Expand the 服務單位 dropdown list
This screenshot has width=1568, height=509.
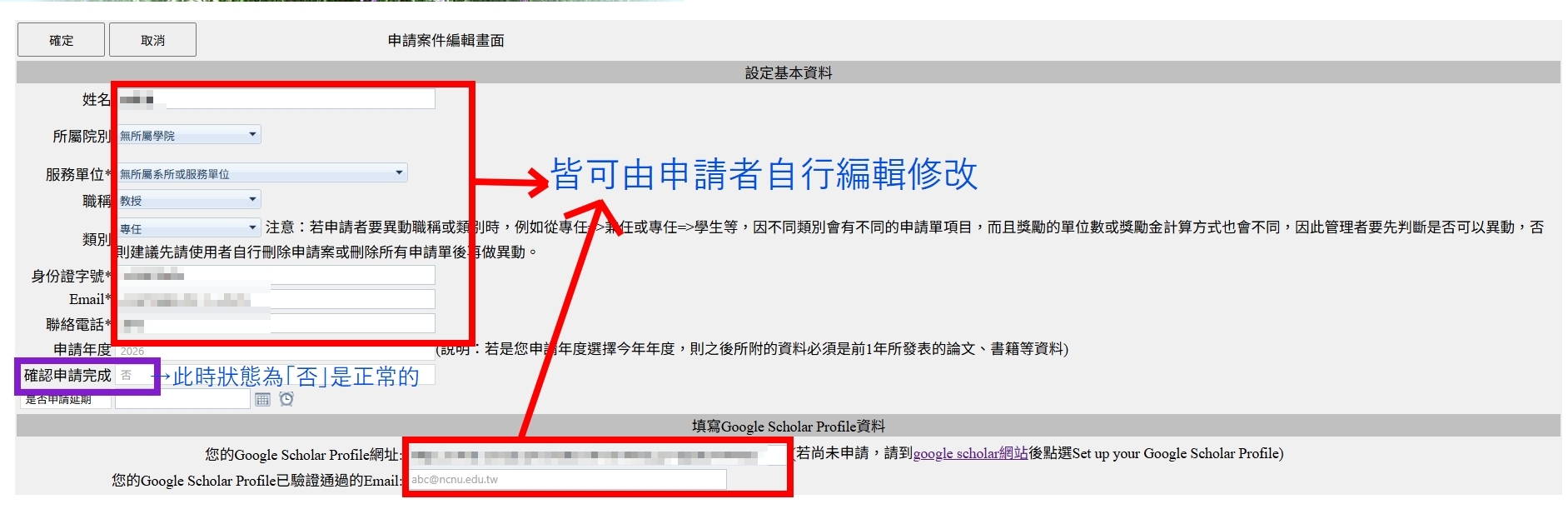pyautogui.click(x=261, y=173)
